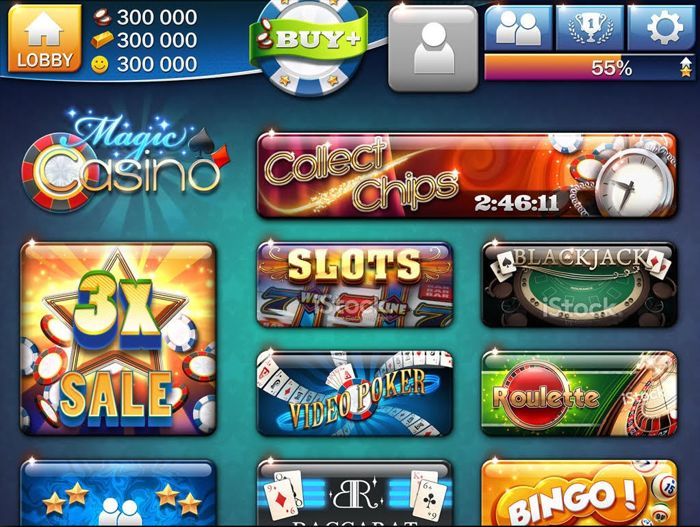Open the blue friends tile with stars
Image resolution: width=700 pixels, height=527 pixels.
[x=118, y=493]
